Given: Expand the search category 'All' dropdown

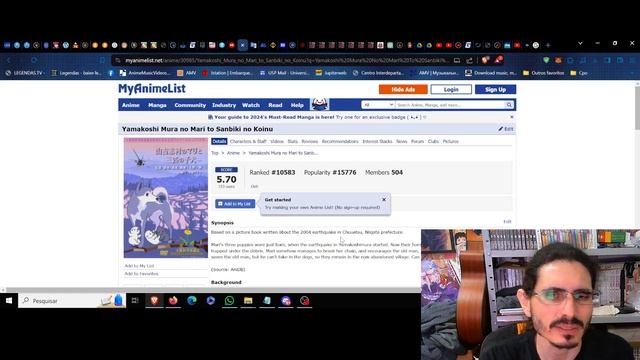Looking at the screenshot, I should [378, 105].
